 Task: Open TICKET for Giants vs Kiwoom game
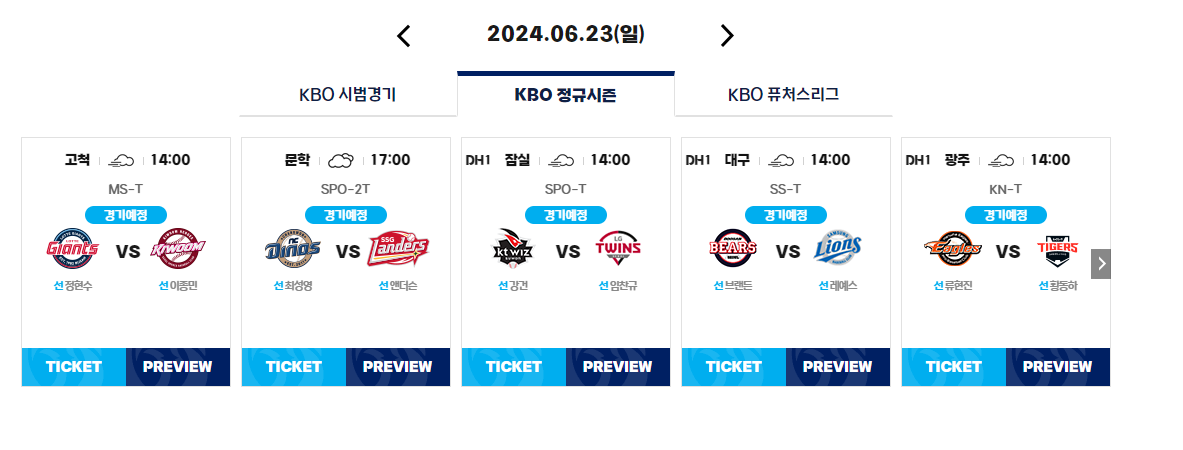coord(74,367)
